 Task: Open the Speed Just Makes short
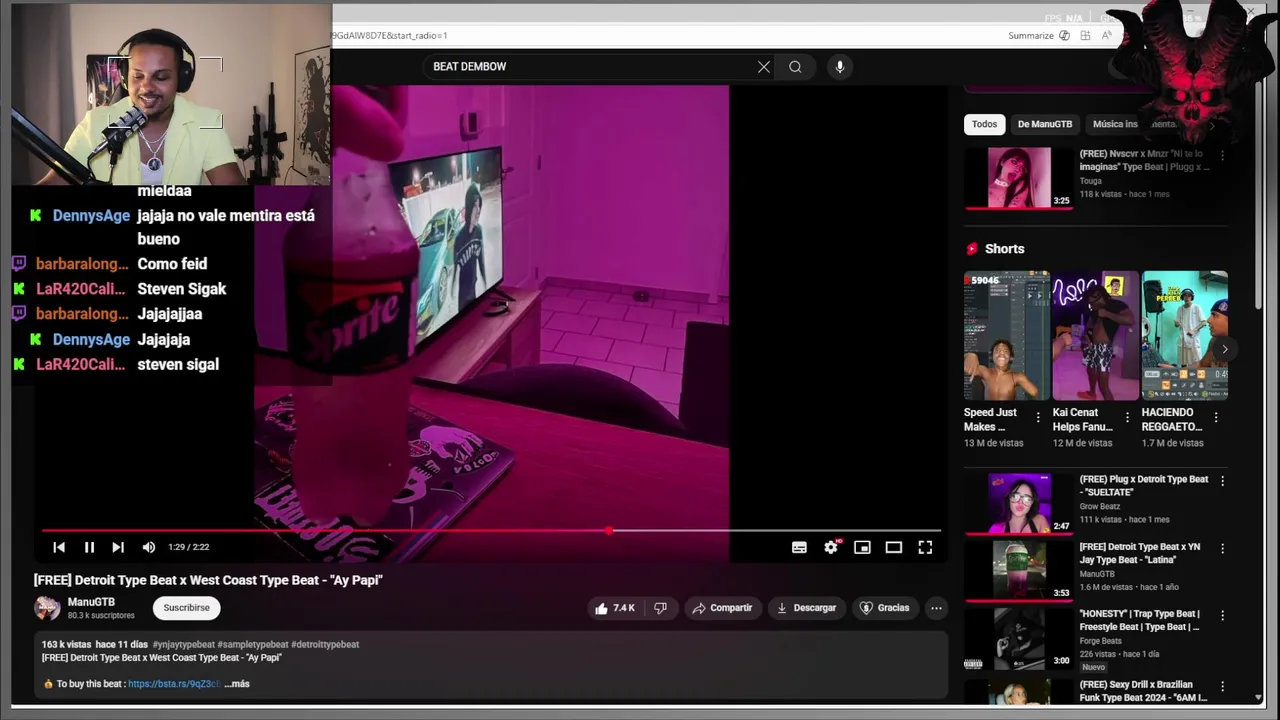coord(1007,335)
